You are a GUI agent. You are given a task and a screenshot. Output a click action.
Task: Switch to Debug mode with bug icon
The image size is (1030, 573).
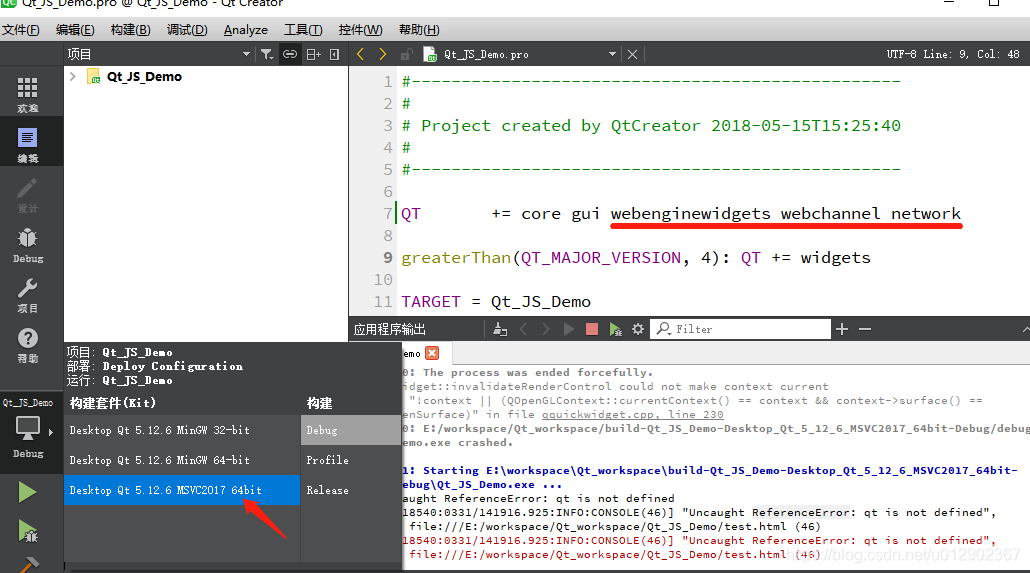pyautogui.click(x=28, y=244)
